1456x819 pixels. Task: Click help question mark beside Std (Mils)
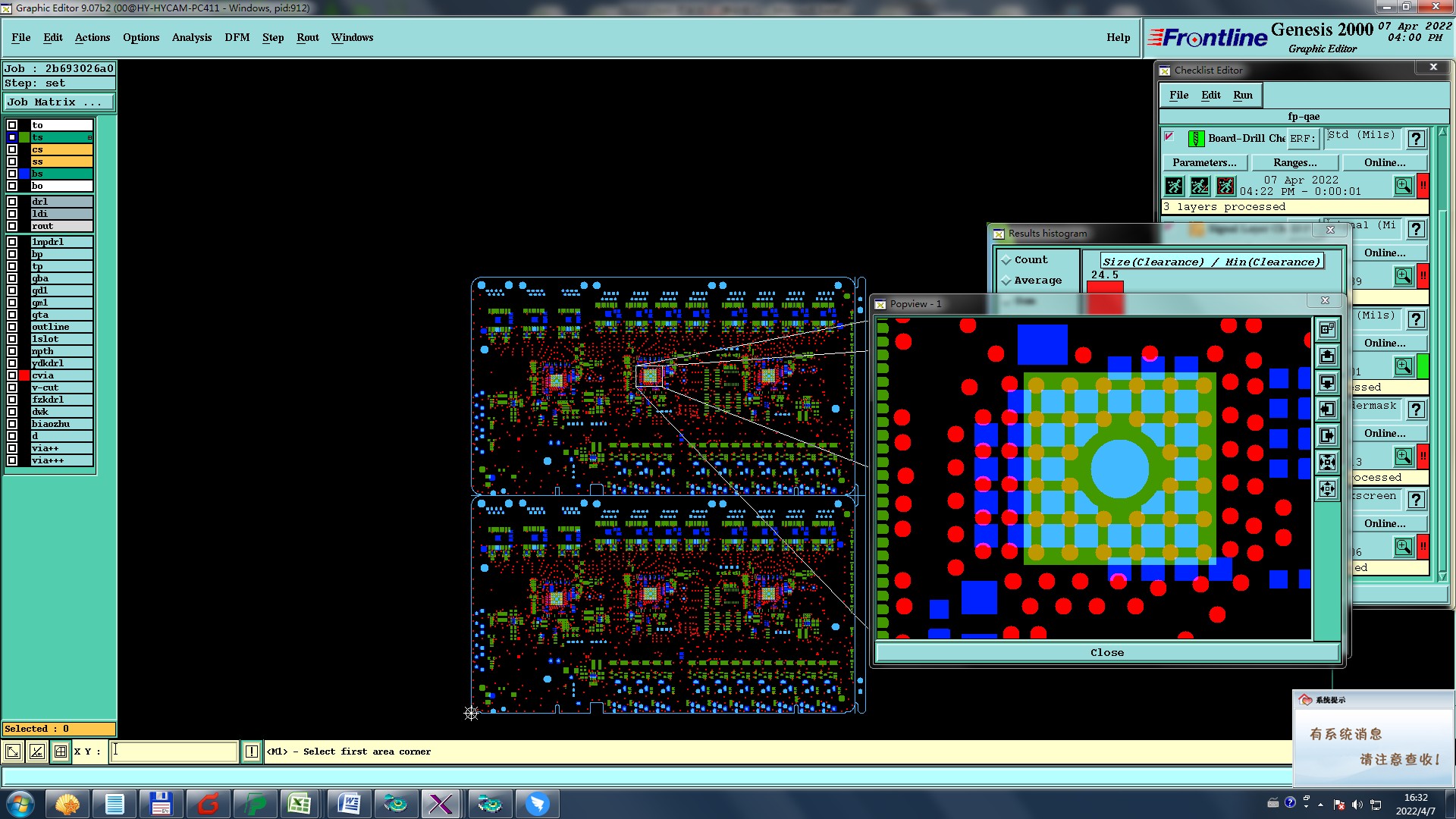tap(1415, 139)
